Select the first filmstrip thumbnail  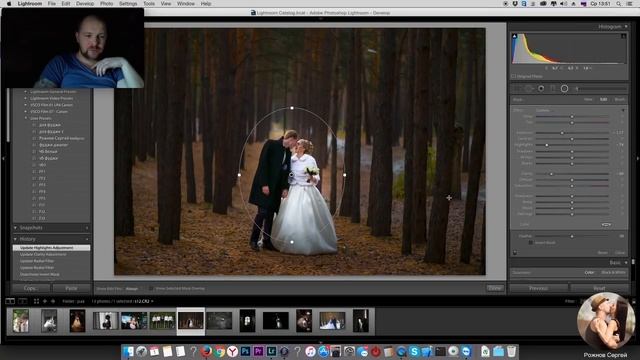click(x=20, y=321)
